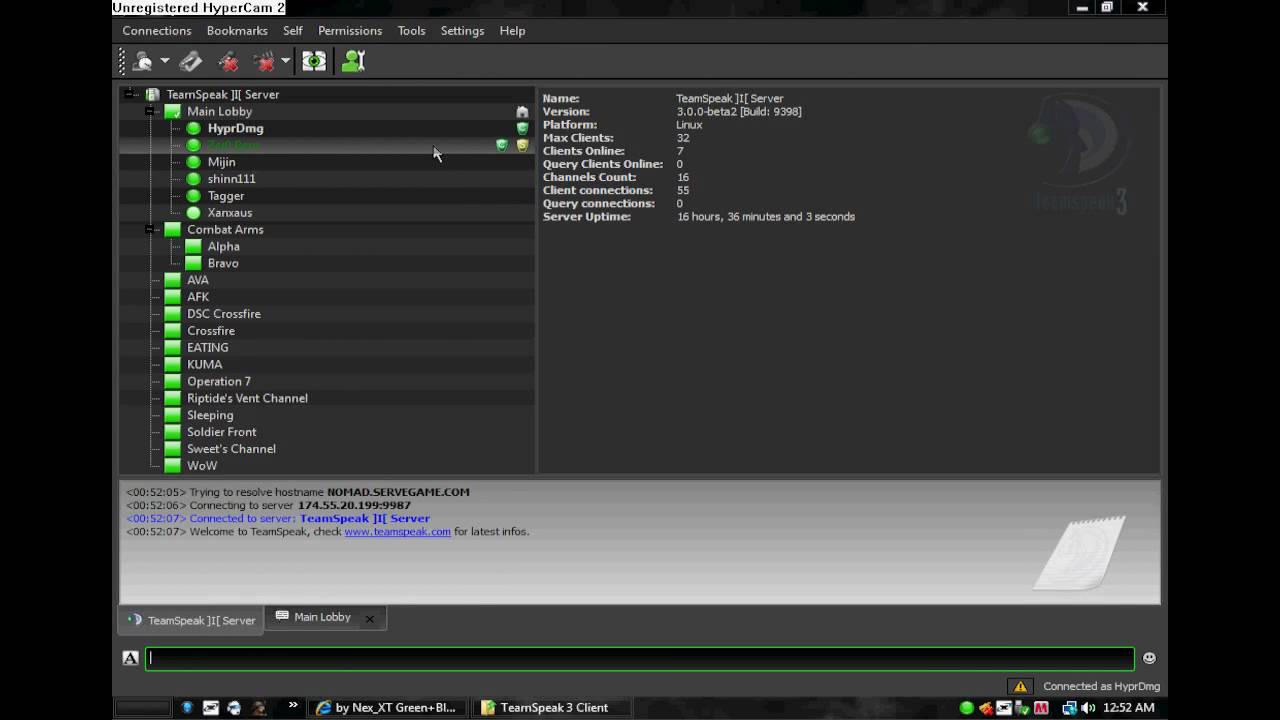Collapse the TeamSpeak ]I[ Server tree root
This screenshot has height=720, width=1280.
click(x=130, y=94)
